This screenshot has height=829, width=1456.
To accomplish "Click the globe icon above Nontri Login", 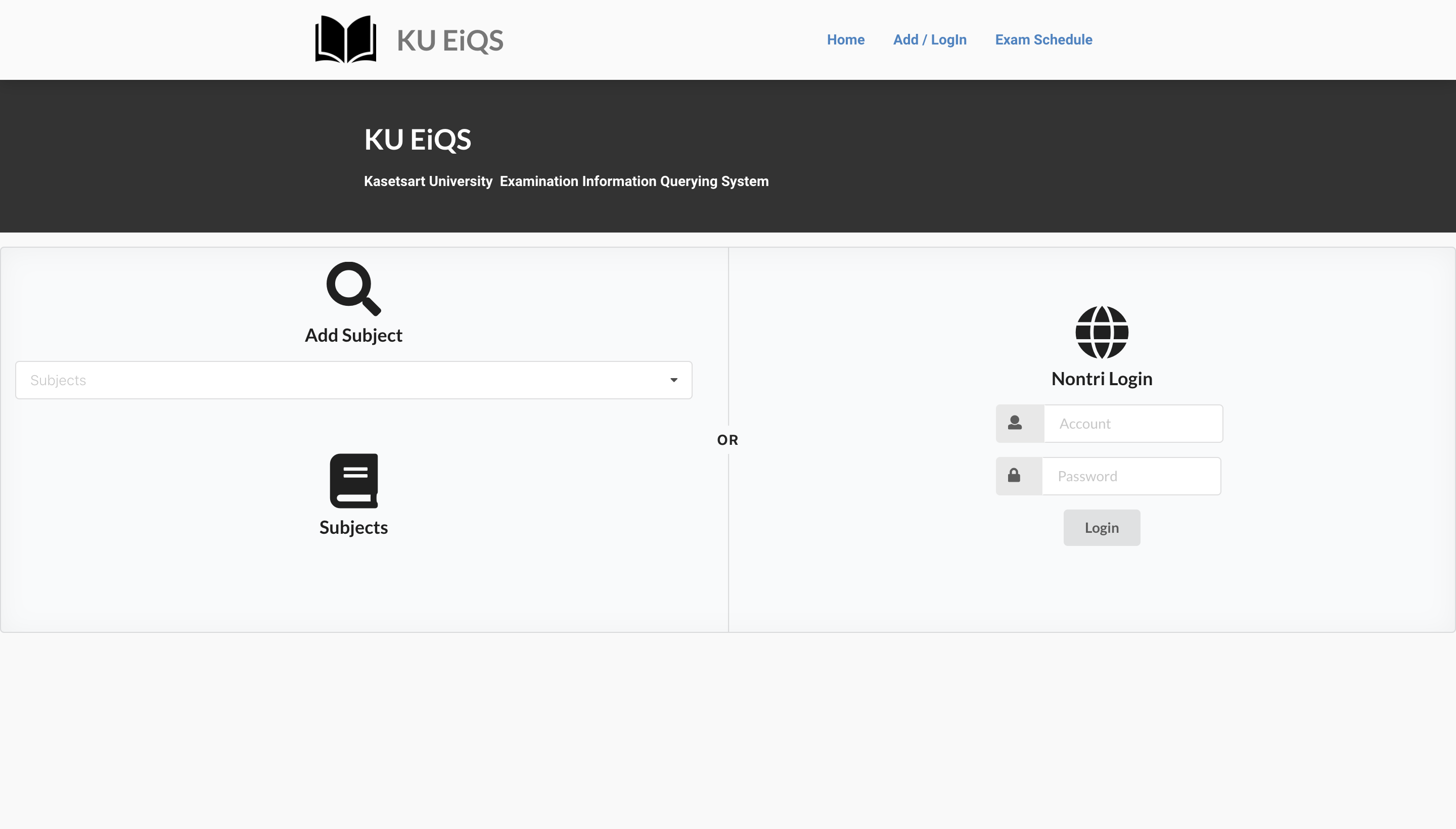I will (x=1102, y=332).
